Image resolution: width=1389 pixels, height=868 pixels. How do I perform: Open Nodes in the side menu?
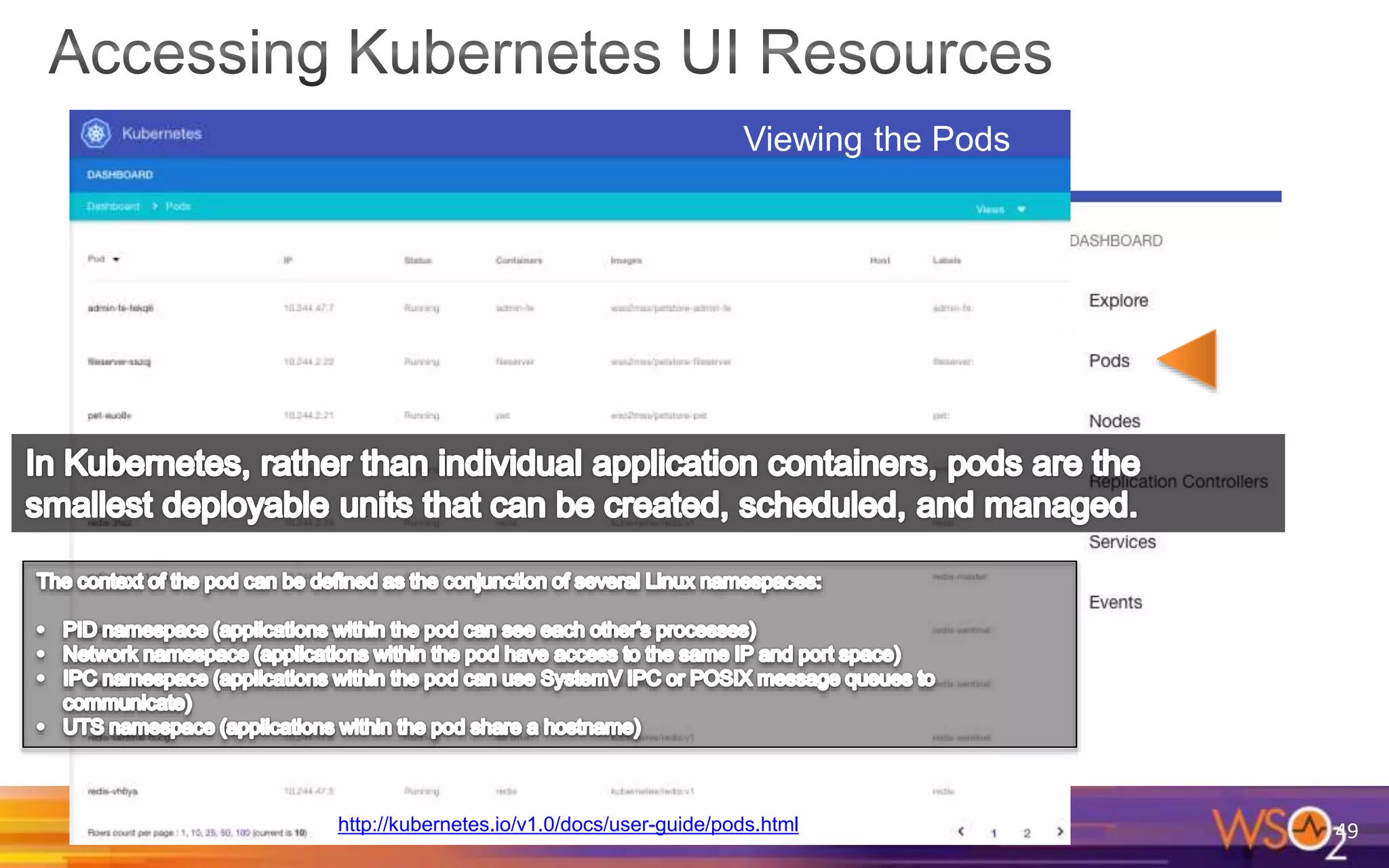[1114, 421]
